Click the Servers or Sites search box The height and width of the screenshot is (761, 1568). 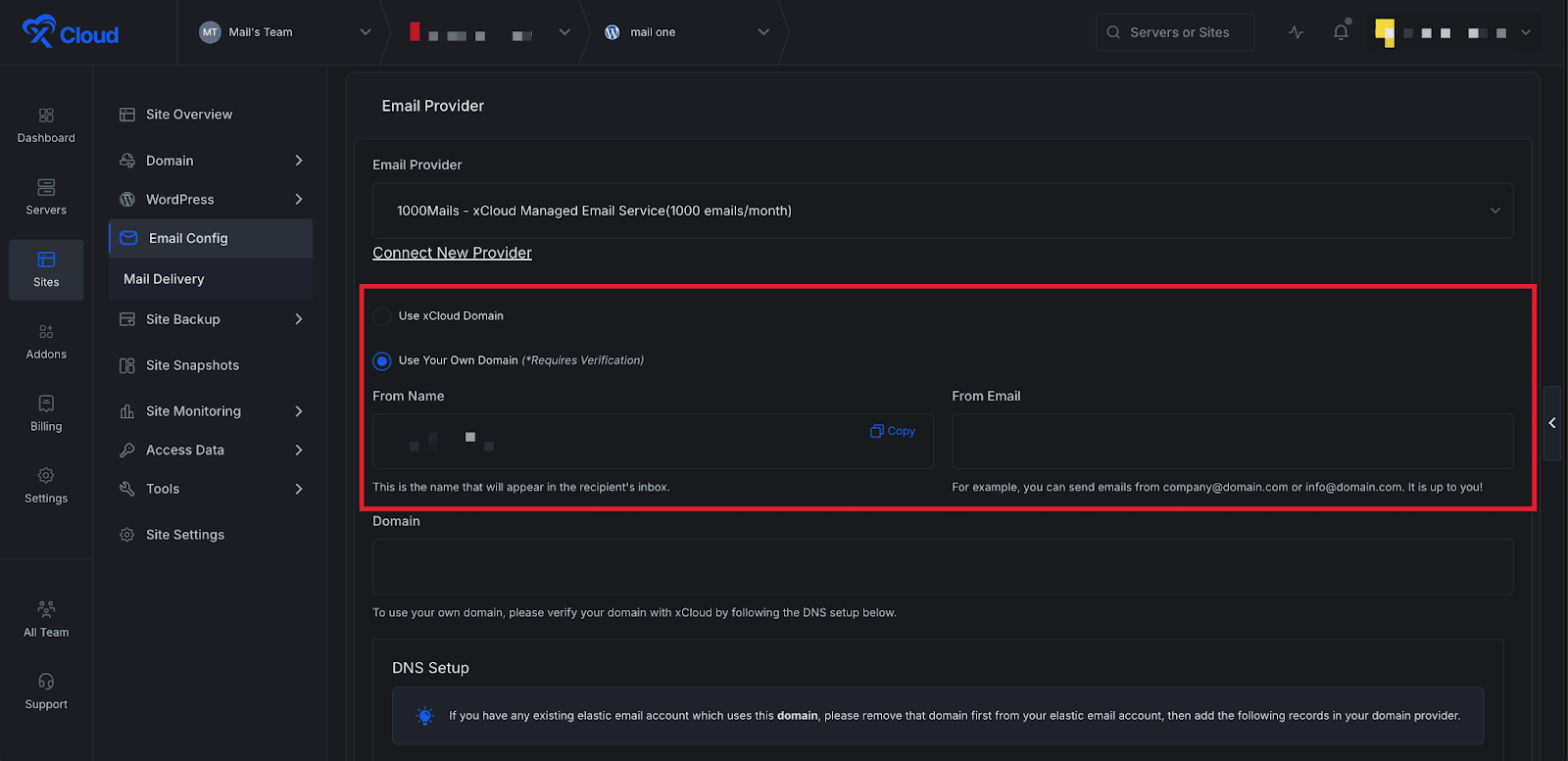click(1175, 32)
